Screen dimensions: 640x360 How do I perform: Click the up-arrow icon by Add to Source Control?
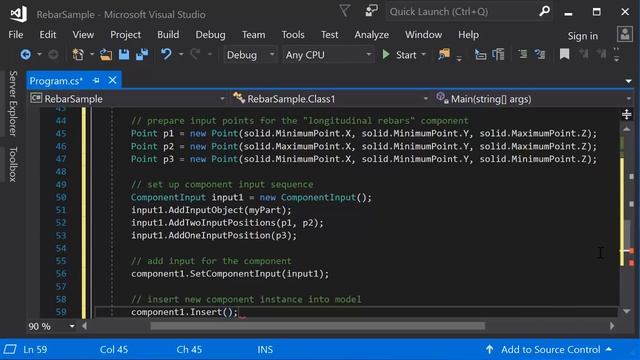pyautogui.click(x=489, y=349)
